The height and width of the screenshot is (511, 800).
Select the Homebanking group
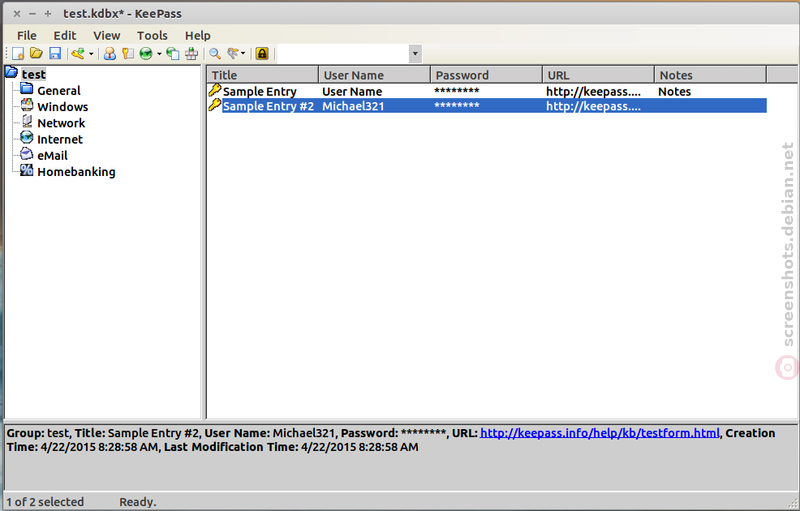(76, 172)
